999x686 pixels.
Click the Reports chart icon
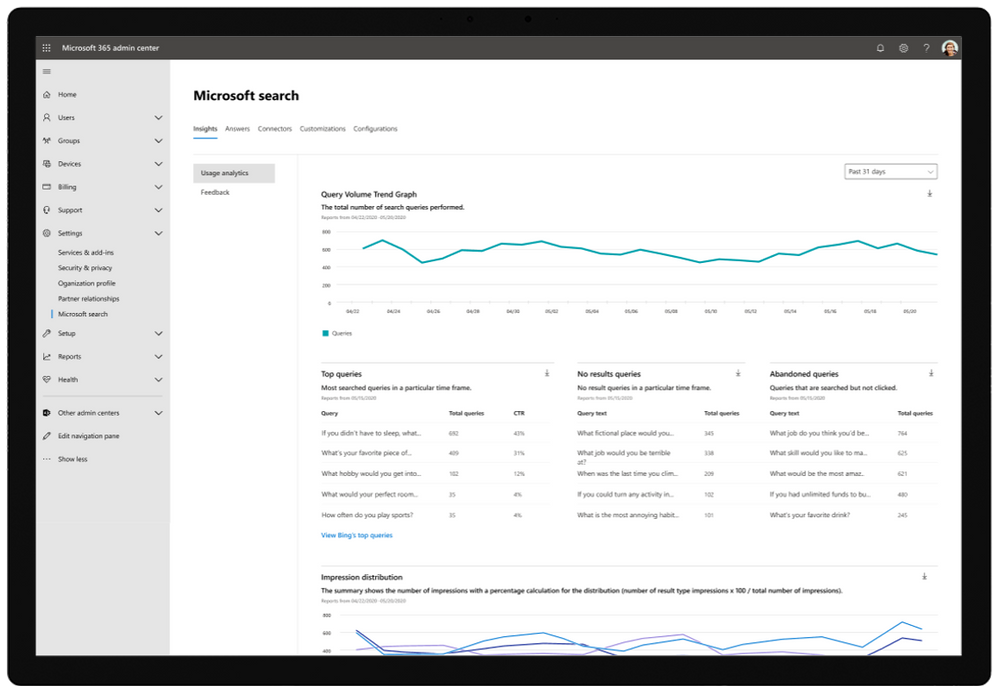[x=47, y=357]
